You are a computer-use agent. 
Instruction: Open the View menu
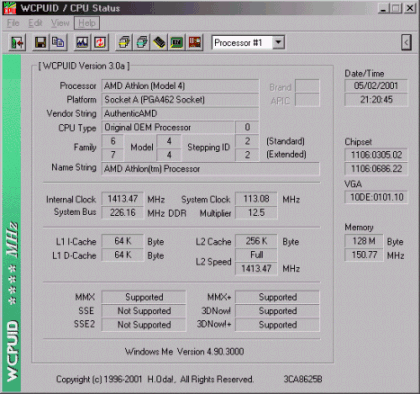tap(60, 23)
